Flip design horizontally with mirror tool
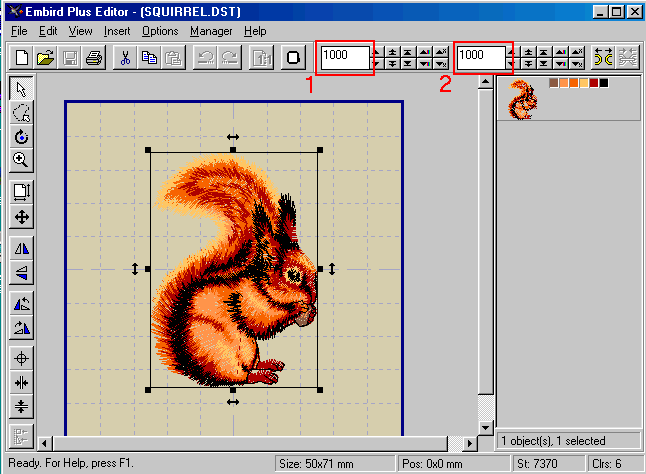Screen dimensions: 646x474 tap(21, 248)
